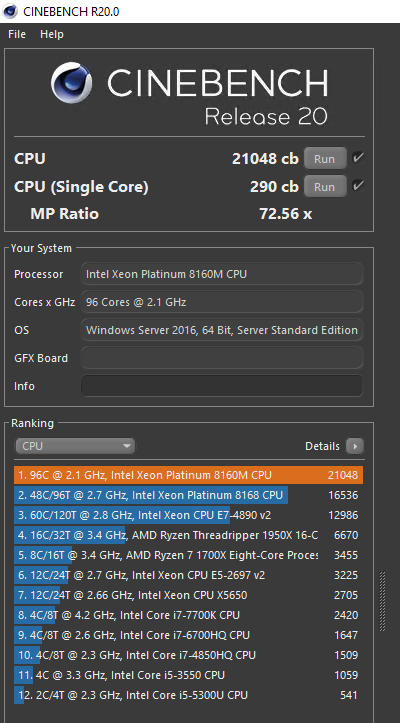Toggle the CPU Single Core checkbox
Screen dimensions: 400x723
(x=358, y=186)
